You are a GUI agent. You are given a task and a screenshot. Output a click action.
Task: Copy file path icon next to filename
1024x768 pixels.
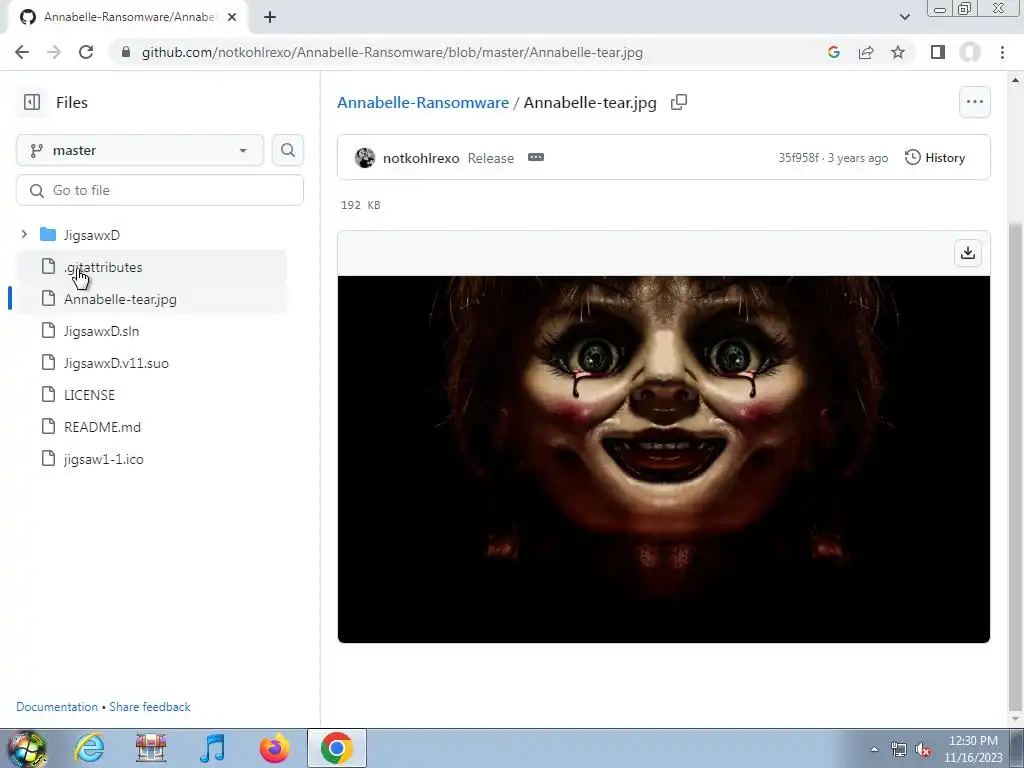coord(679,102)
